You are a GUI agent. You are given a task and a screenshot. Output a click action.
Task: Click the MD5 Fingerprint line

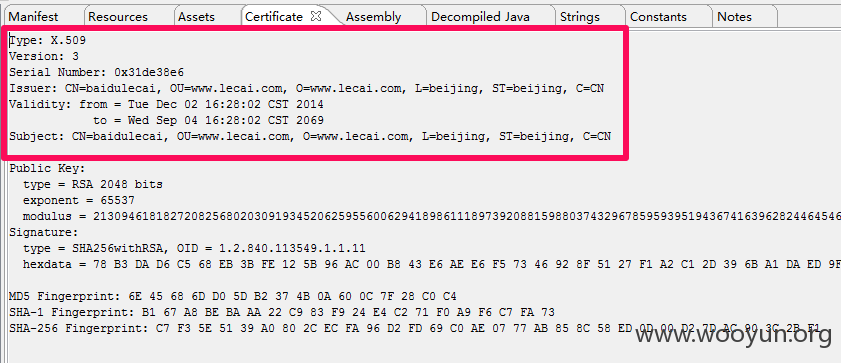(233, 296)
